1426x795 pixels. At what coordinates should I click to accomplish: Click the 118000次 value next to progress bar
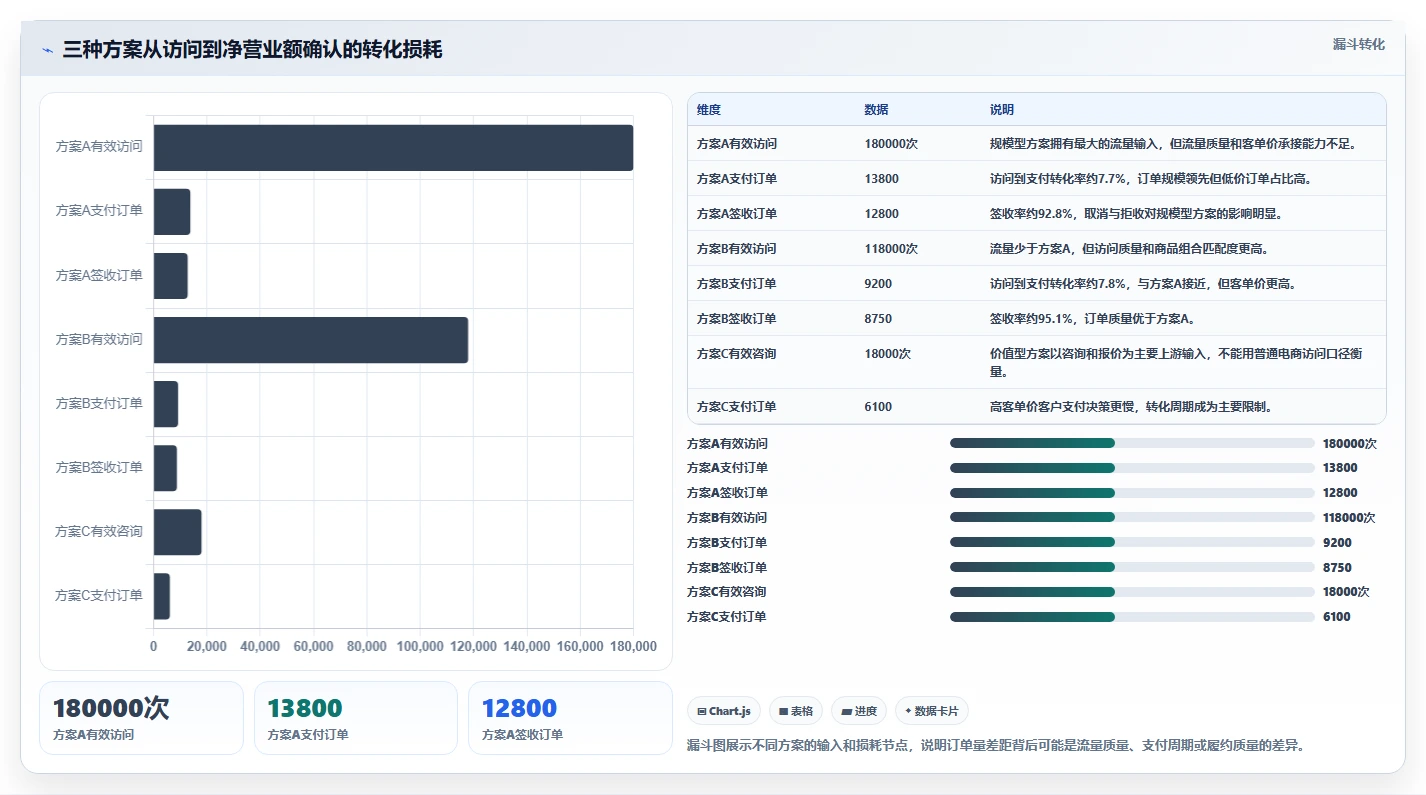pyautogui.click(x=1349, y=518)
